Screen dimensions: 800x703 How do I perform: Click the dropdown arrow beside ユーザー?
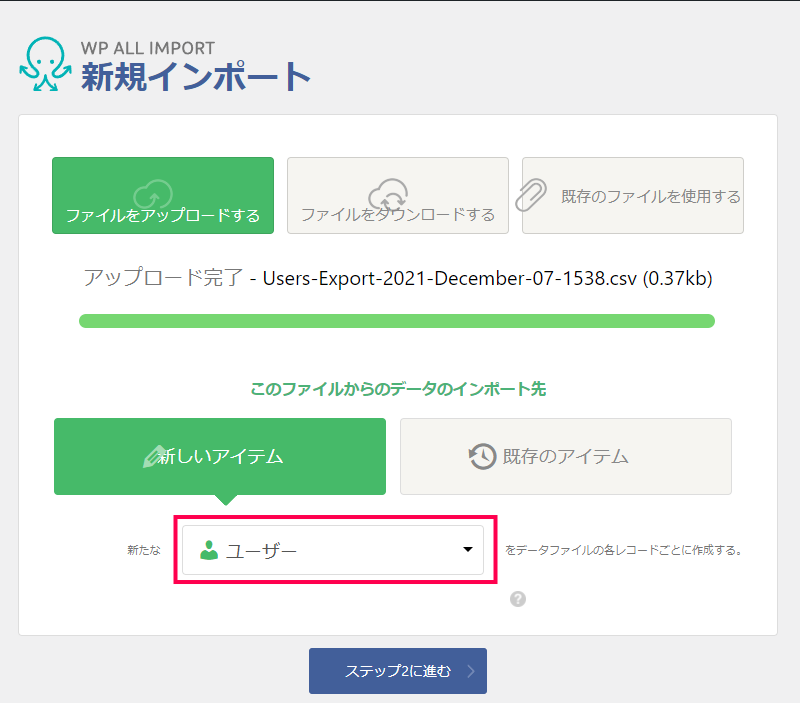point(467,549)
